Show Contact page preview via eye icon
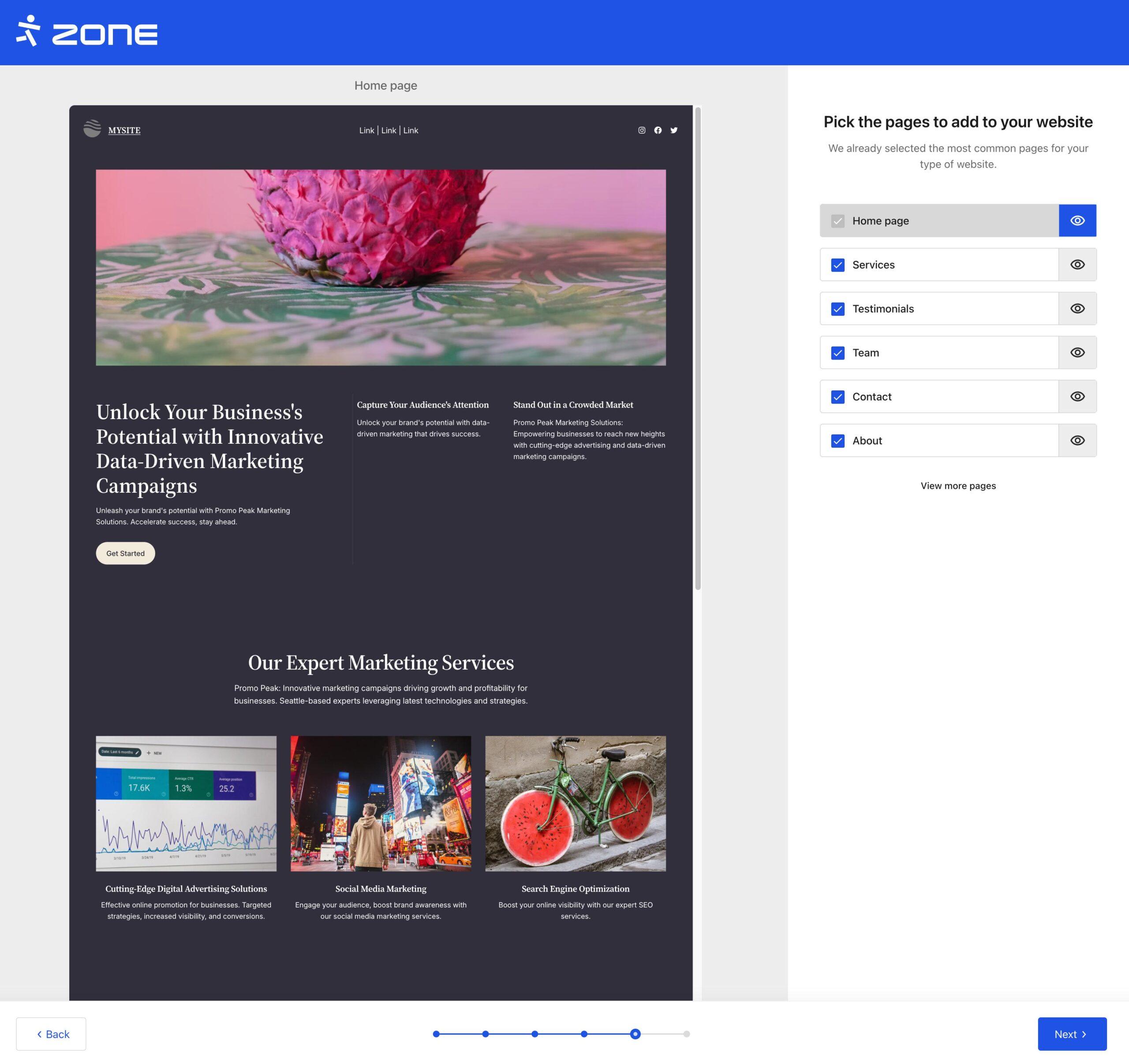1129x1064 pixels. point(1077,397)
